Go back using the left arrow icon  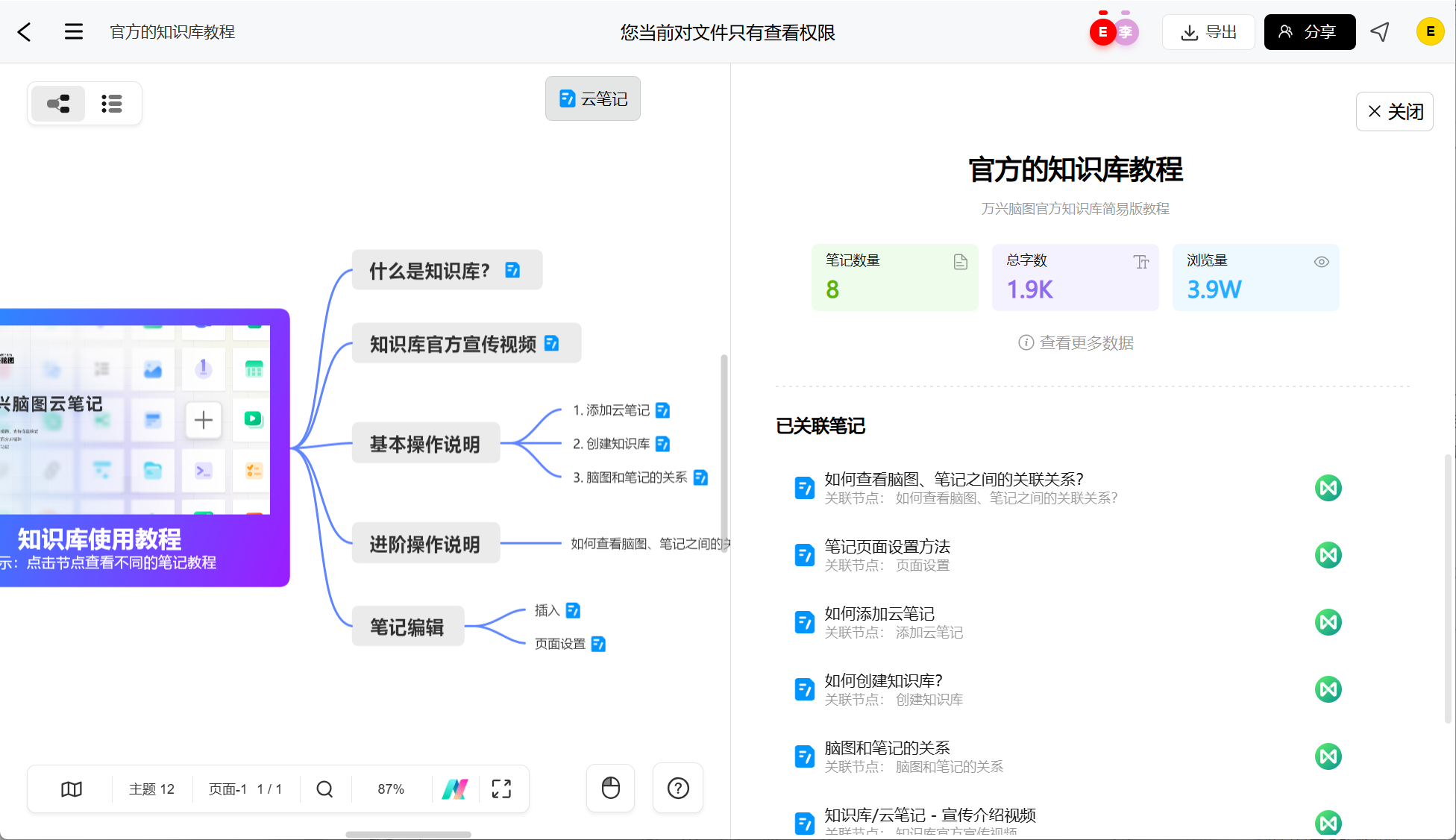25,32
